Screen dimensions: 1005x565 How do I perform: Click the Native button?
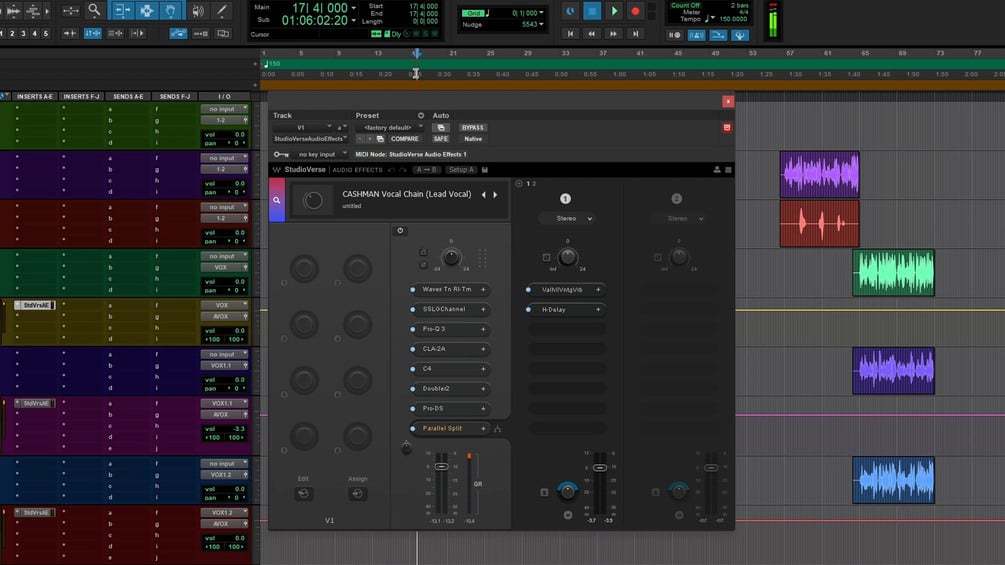[x=473, y=139]
